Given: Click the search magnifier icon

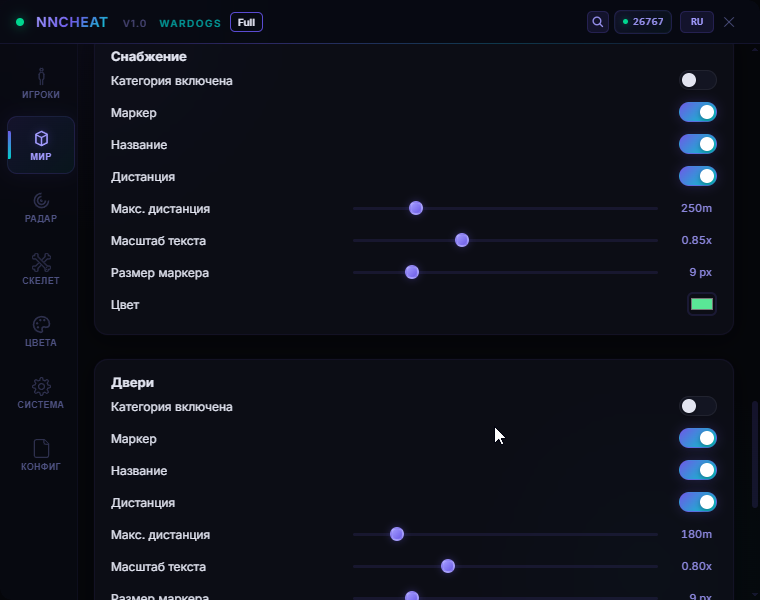Looking at the screenshot, I should click(598, 22).
